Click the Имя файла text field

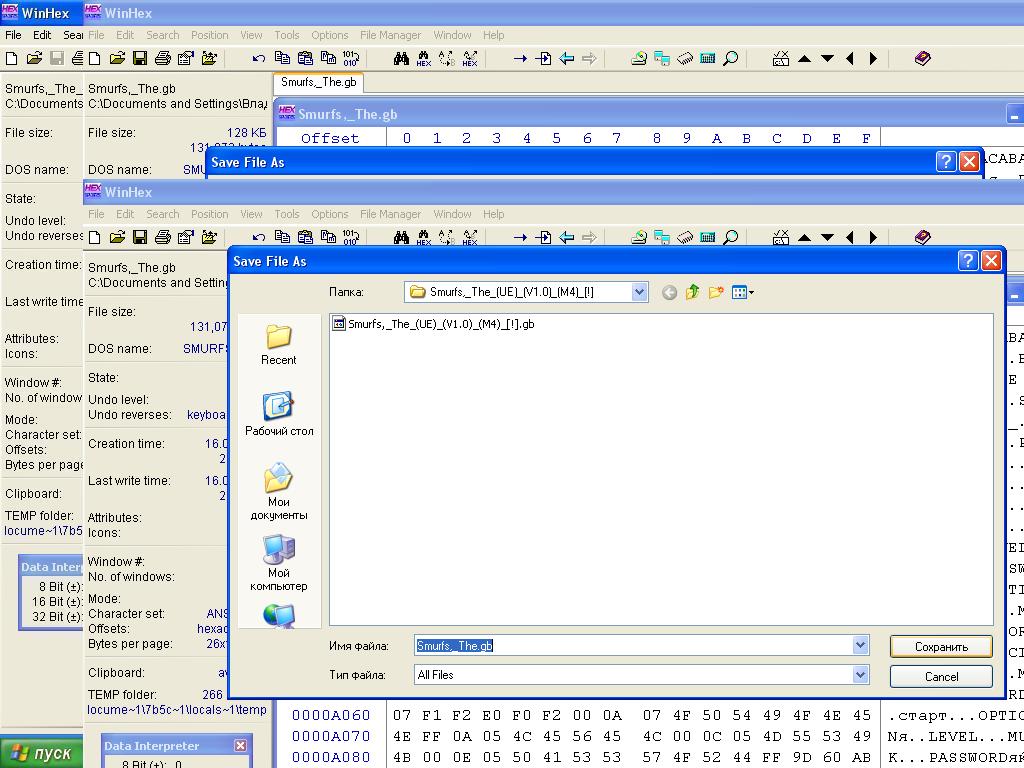tap(633, 645)
